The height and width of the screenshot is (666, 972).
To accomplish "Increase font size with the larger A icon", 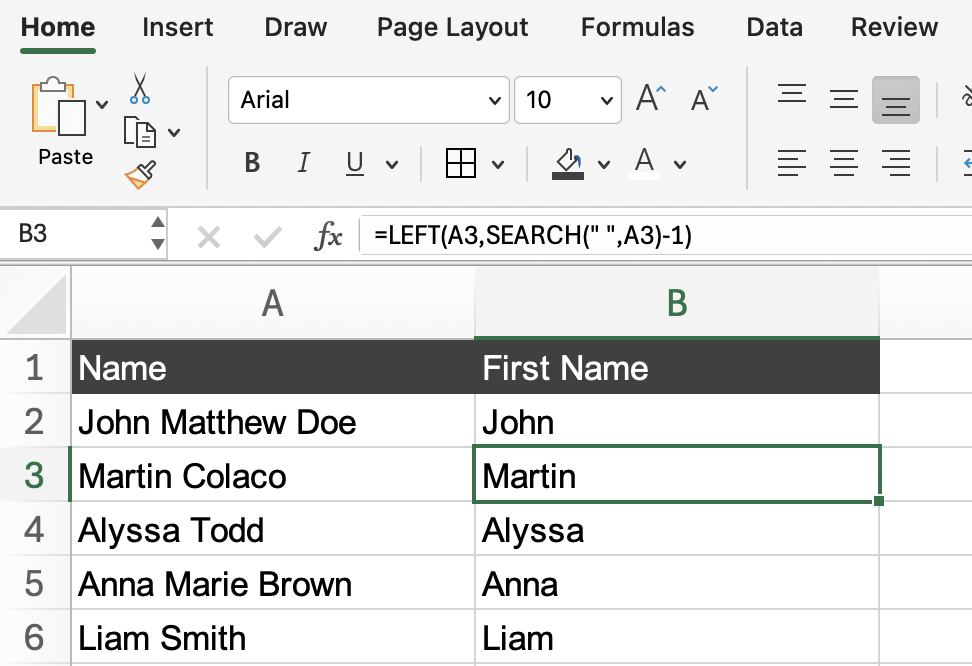I will coord(651,99).
